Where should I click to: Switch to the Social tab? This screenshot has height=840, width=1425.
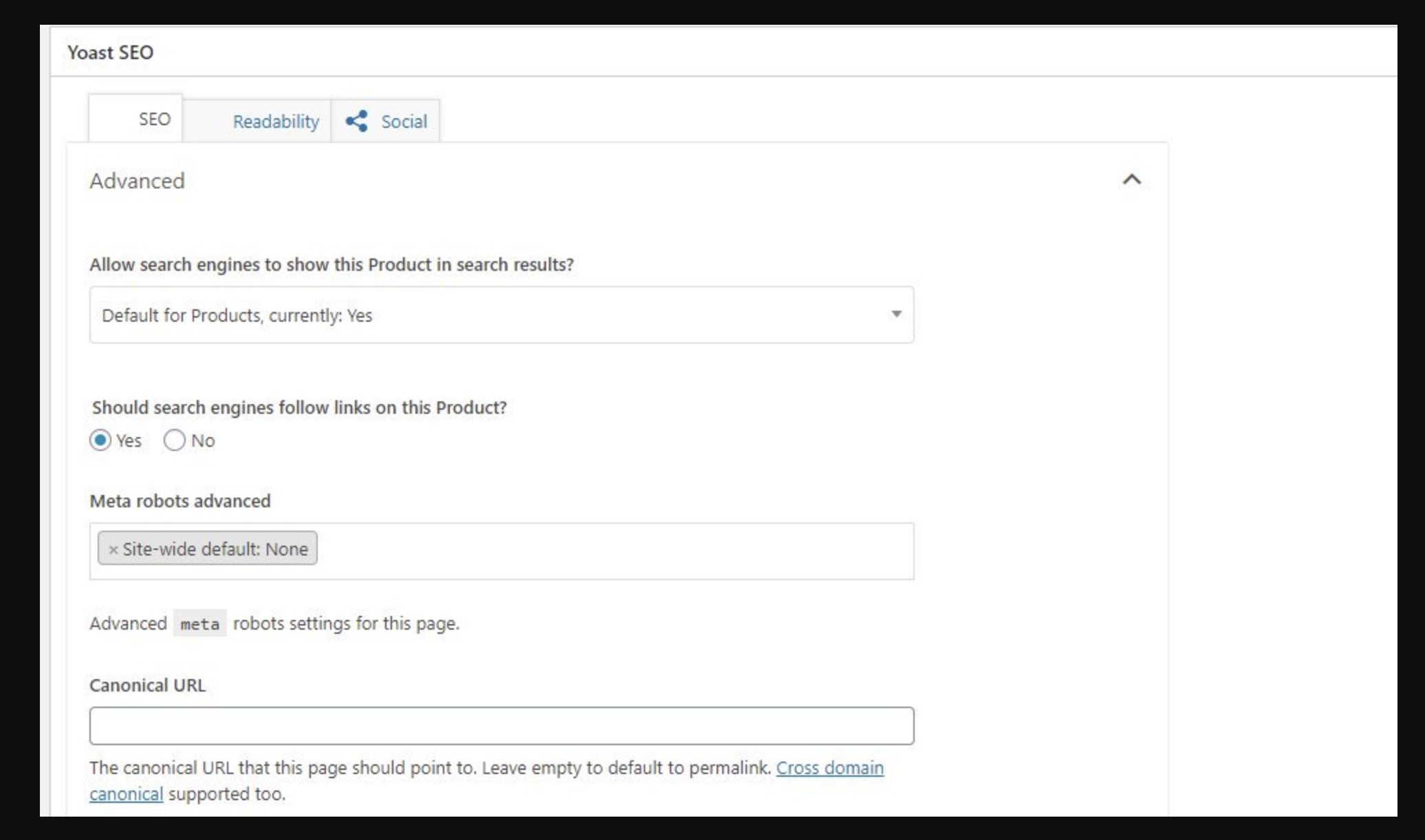[x=404, y=121]
